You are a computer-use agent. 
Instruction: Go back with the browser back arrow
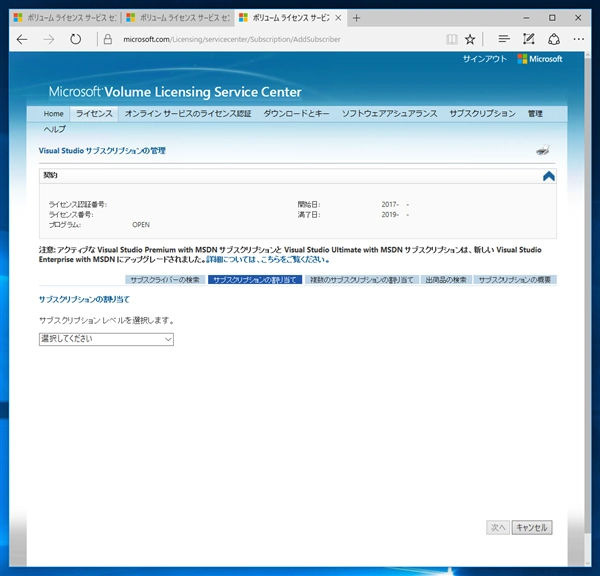click(x=22, y=39)
